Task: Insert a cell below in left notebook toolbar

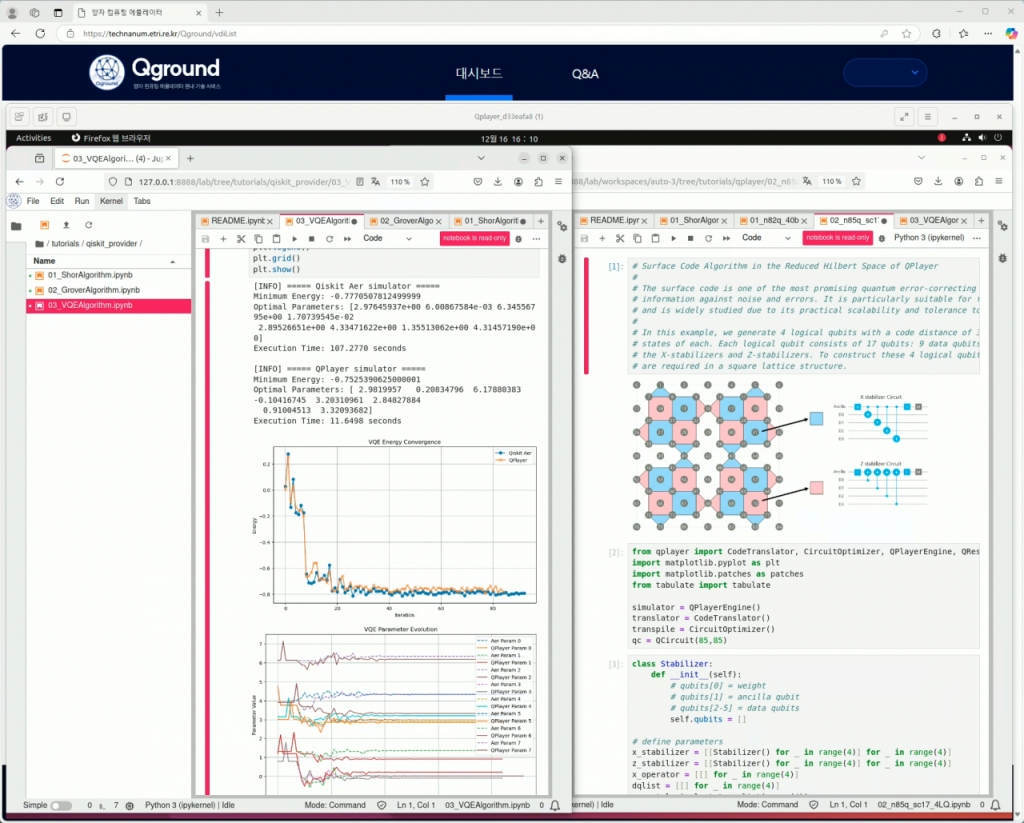Action: [x=223, y=239]
